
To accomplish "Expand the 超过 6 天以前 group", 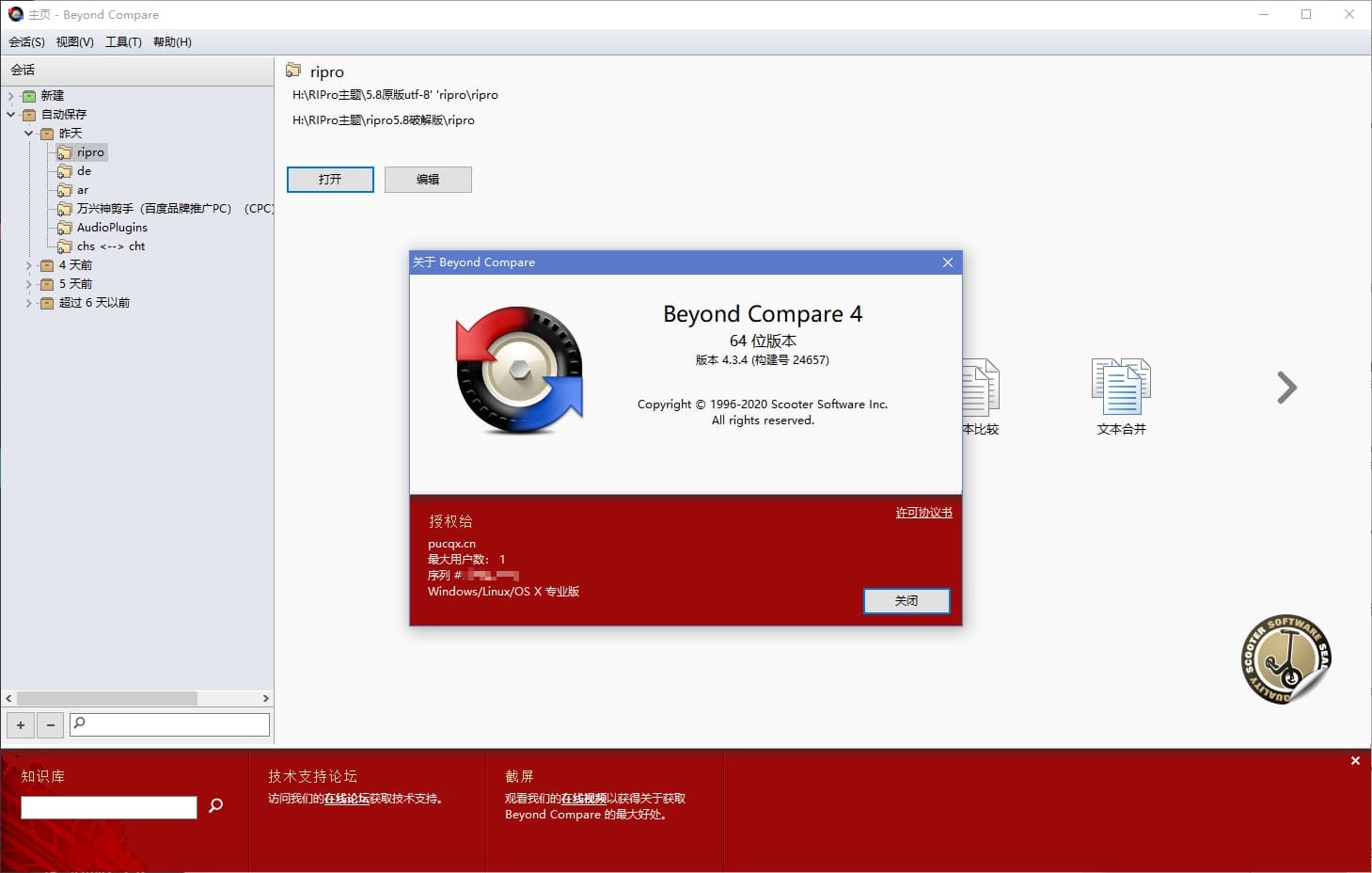I will (29, 302).
